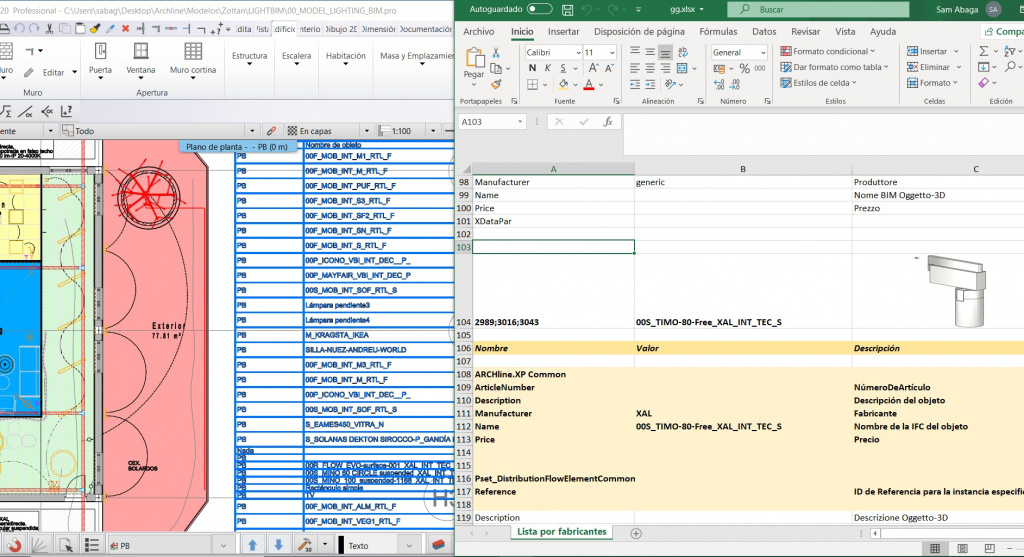
Task: Add a new sheet with plus button
Action: point(636,532)
